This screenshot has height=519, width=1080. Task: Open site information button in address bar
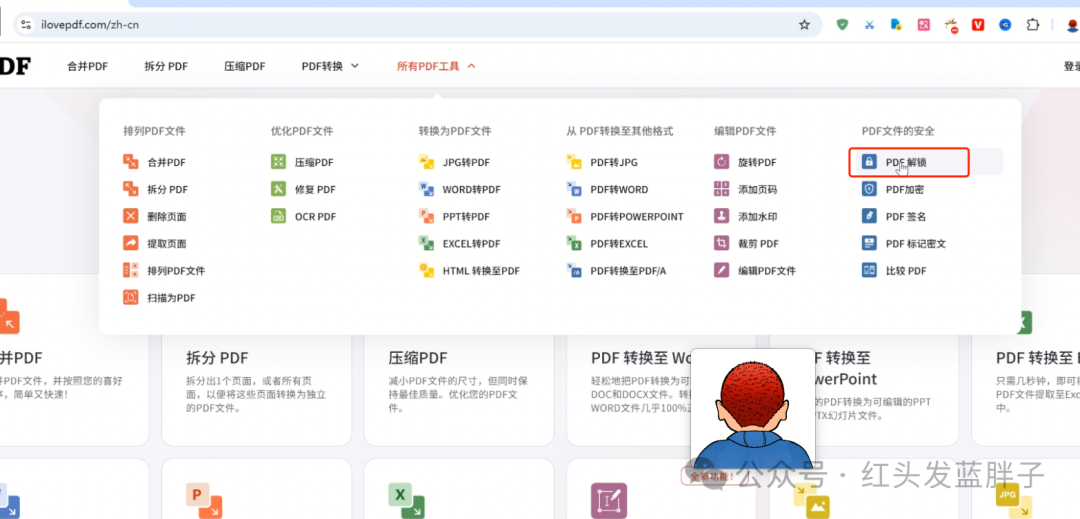pyautogui.click(x=26, y=25)
